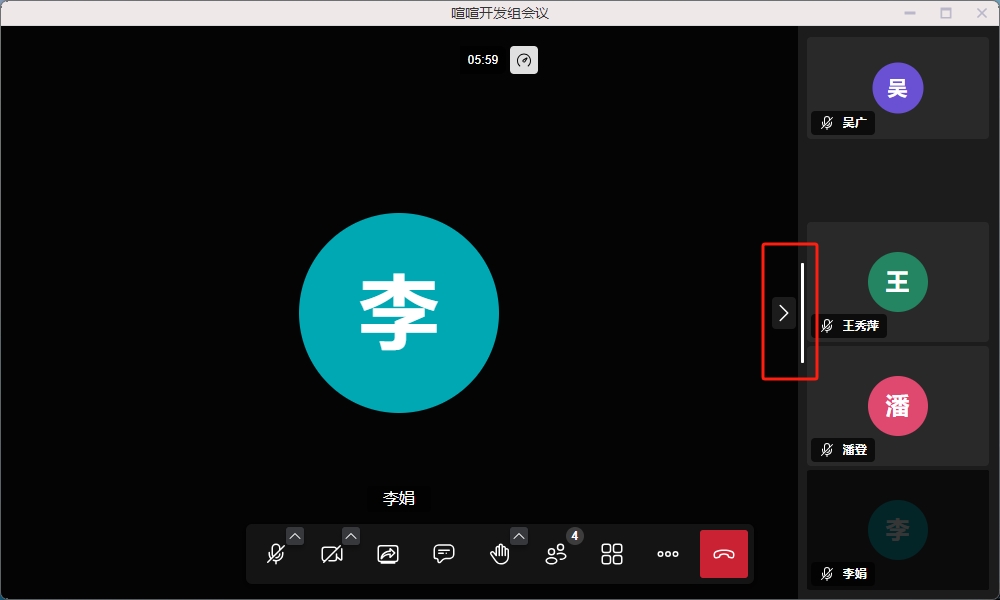
Task: Select 吴广's video thumbnail
Action: click(x=897, y=88)
